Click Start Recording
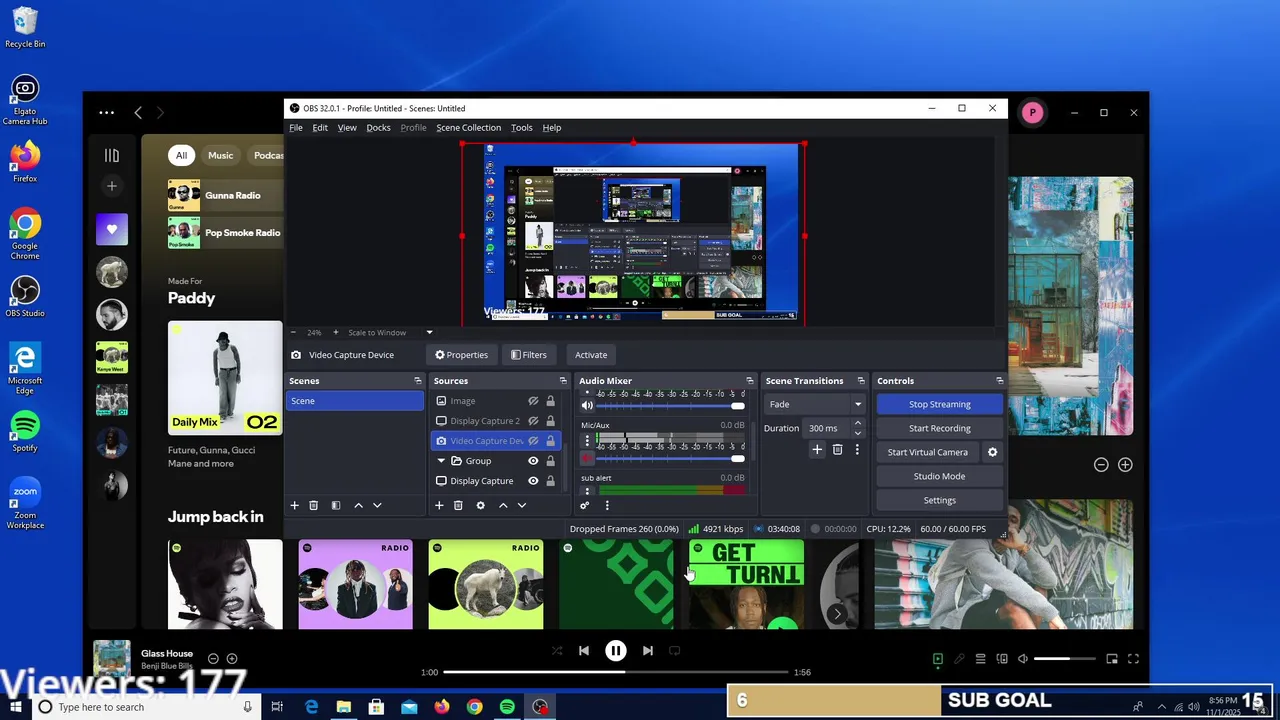Viewport: 1280px width, 720px height. pyautogui.click(x=939, y=428)
